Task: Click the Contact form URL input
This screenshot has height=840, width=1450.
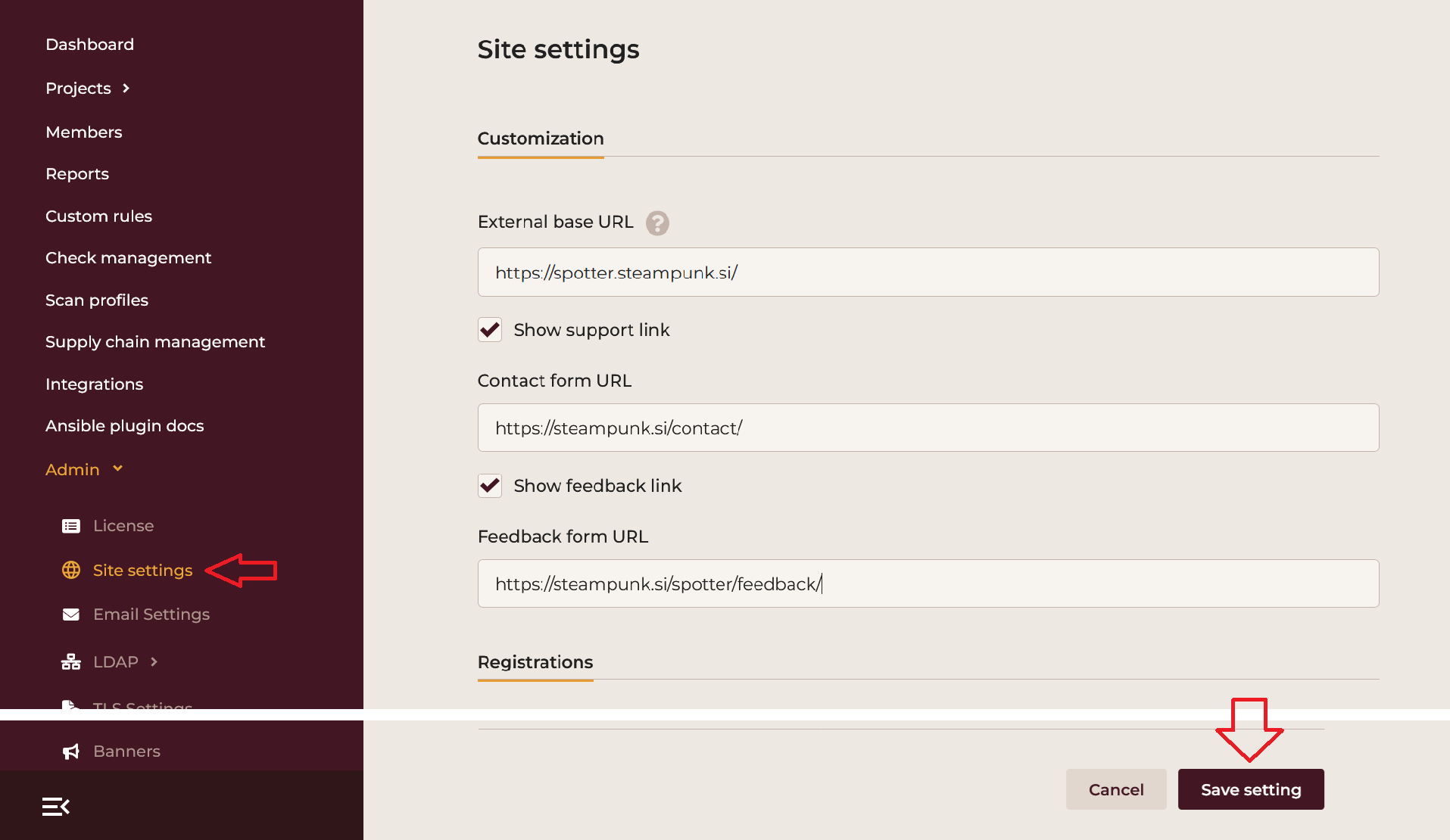Action: [x=928, y=428]
